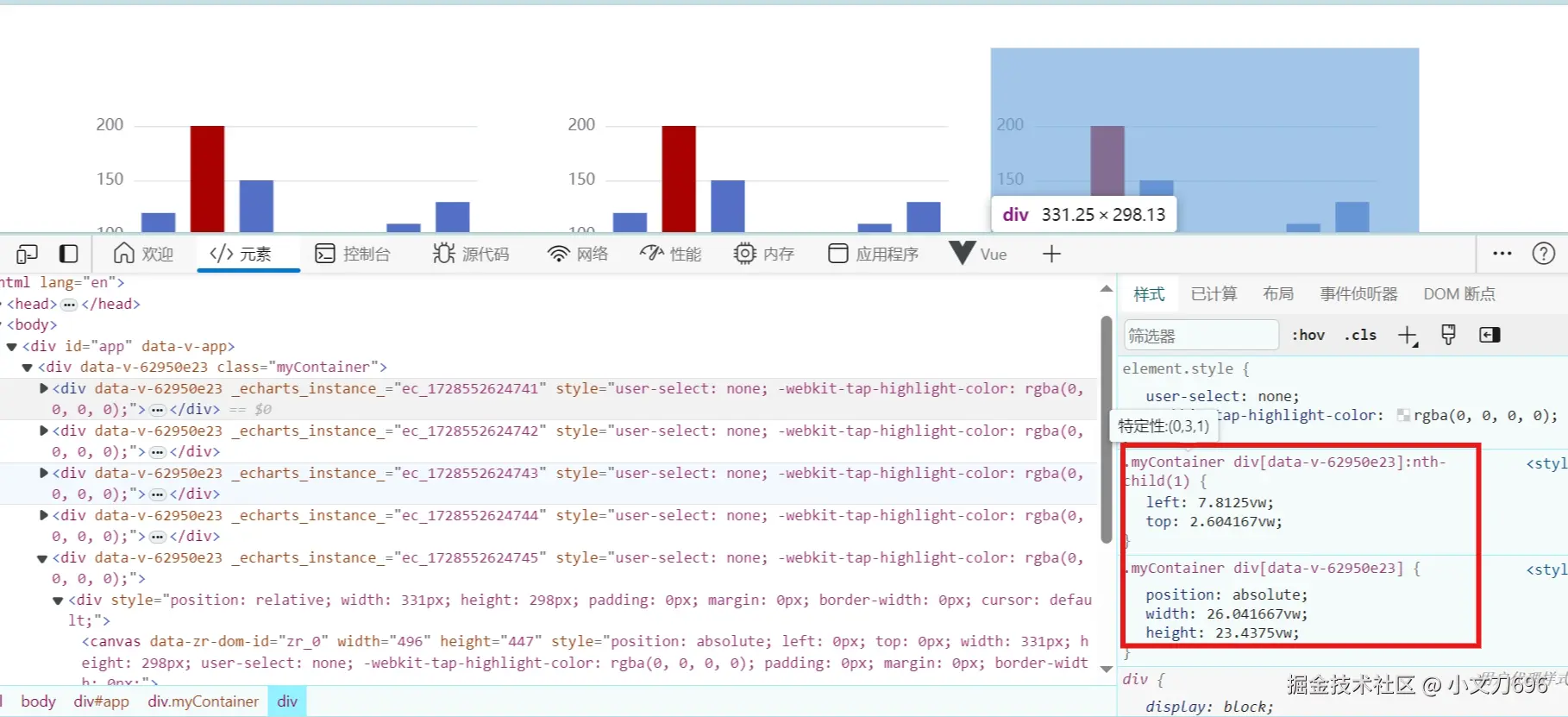Click the display: block declaration
1568x717 pixels.
[x=1209, y=707]
